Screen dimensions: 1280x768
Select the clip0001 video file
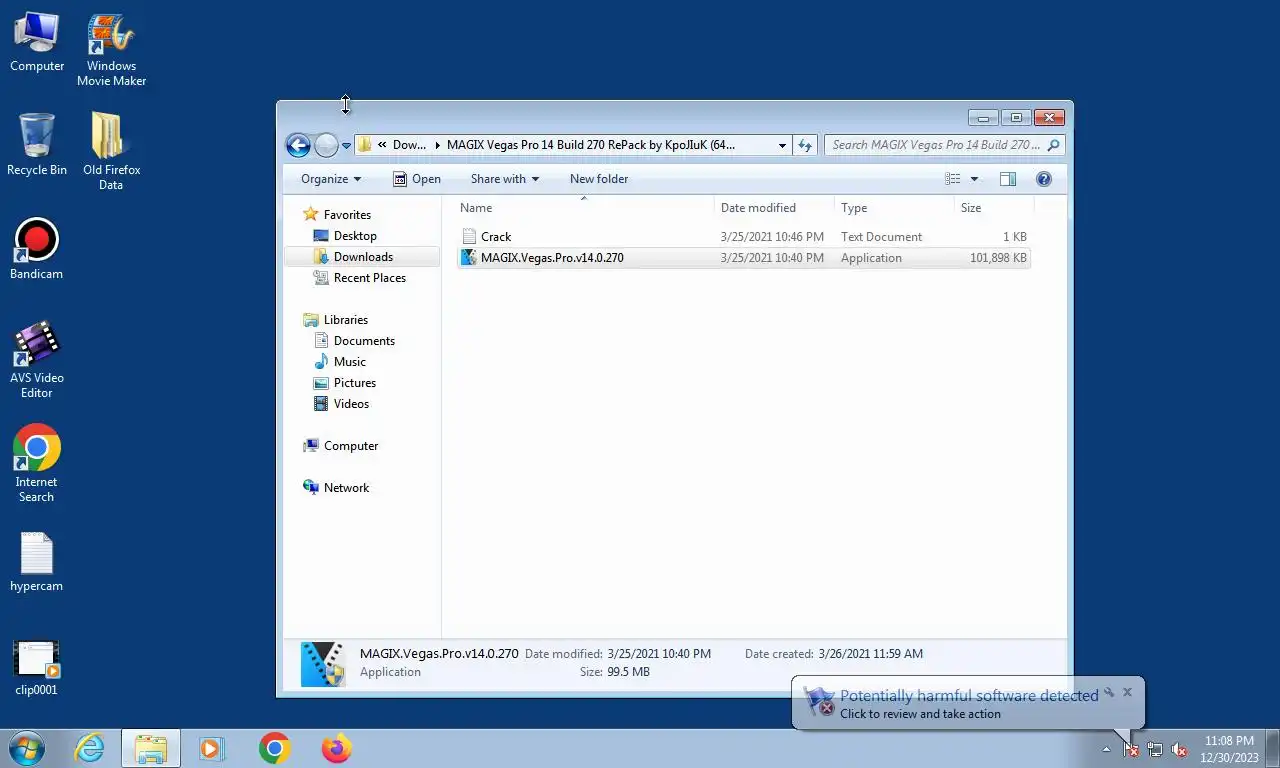(x=37, y=668)
